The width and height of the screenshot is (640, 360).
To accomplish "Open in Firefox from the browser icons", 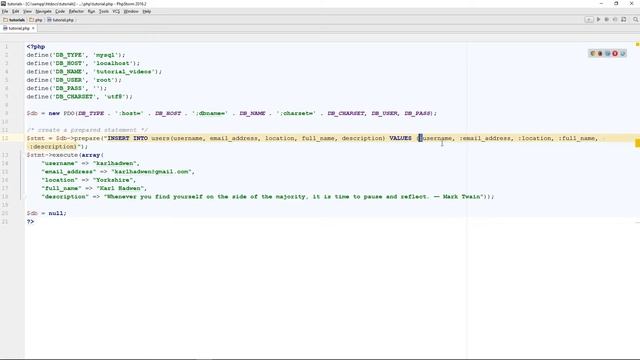I will (x=600, y=53).
